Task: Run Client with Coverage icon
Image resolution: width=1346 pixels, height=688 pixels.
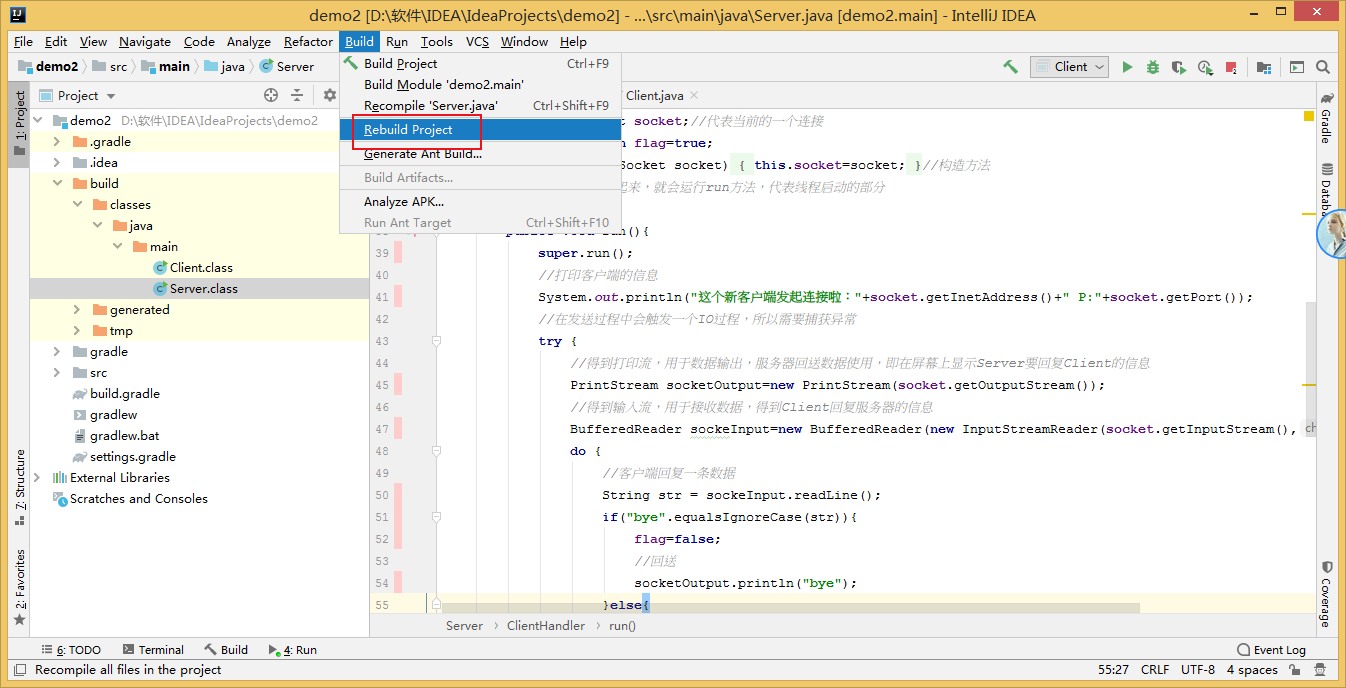Action: point(1179,67)
